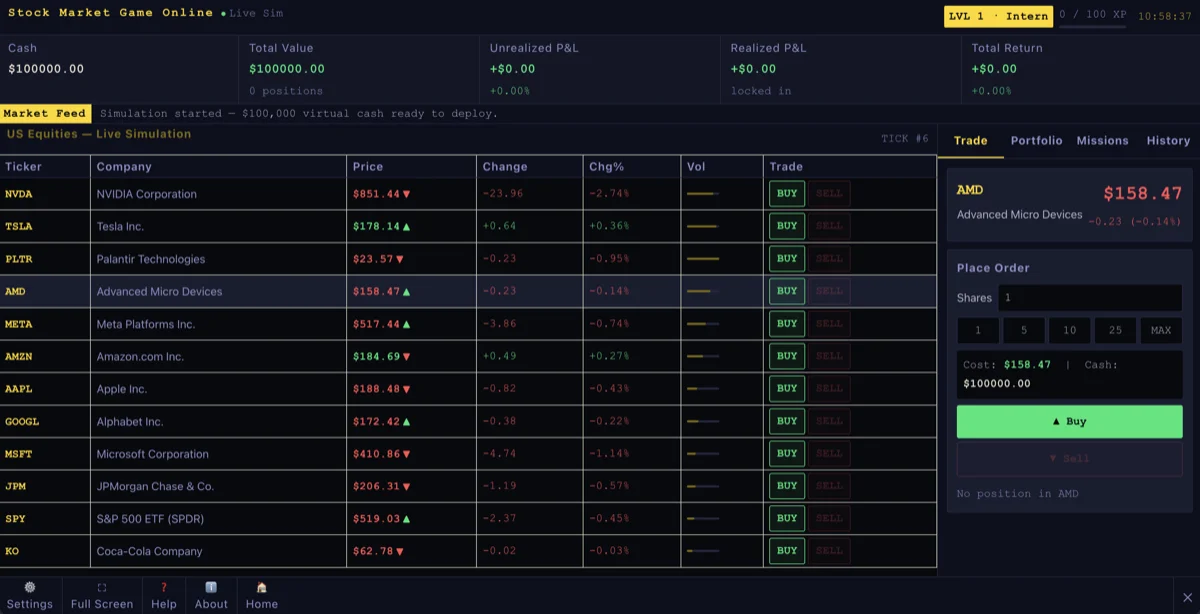The width and height of the screenshot is (1200, 614).
Task: Select S&P 500 ETF (SPDR) row
Action: (468, 519)
